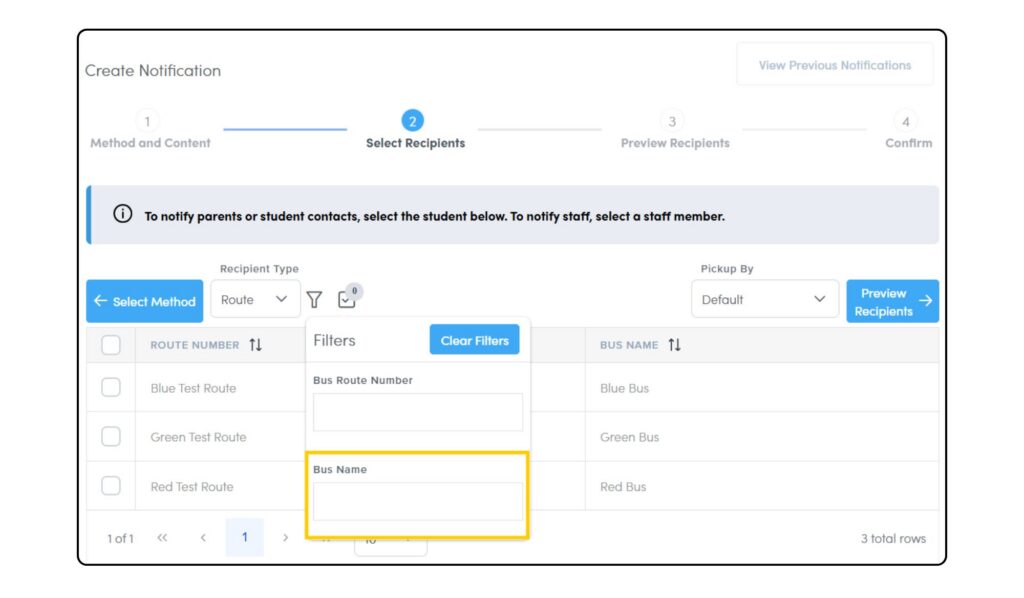Open the Pickup By Default dropdown

click(x=764, y=299)
